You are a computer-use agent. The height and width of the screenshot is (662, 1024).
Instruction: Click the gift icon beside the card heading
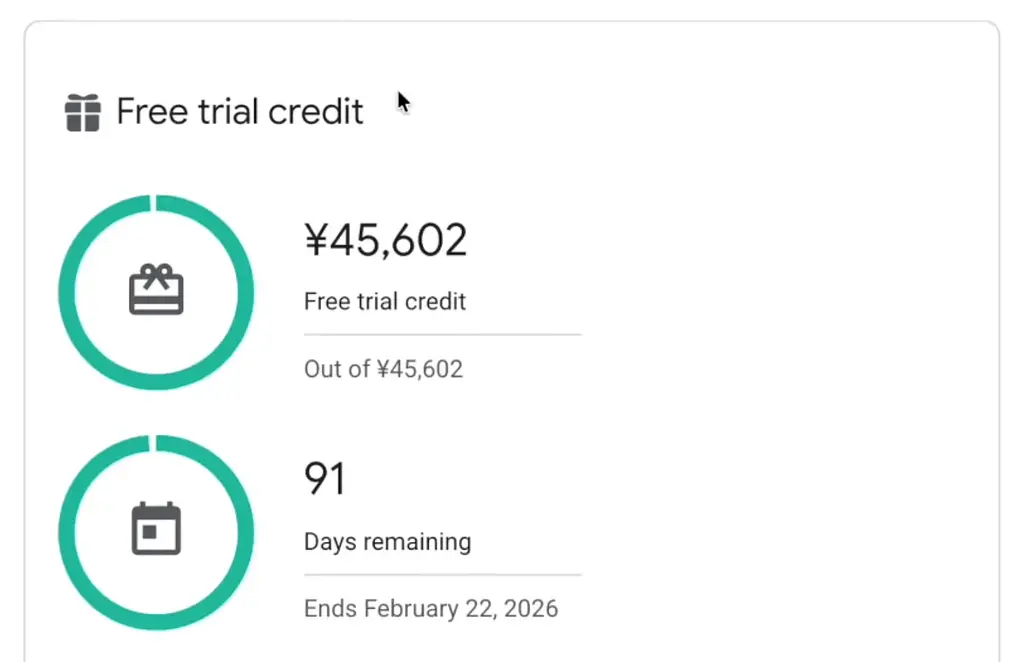(x=83, y=112)
